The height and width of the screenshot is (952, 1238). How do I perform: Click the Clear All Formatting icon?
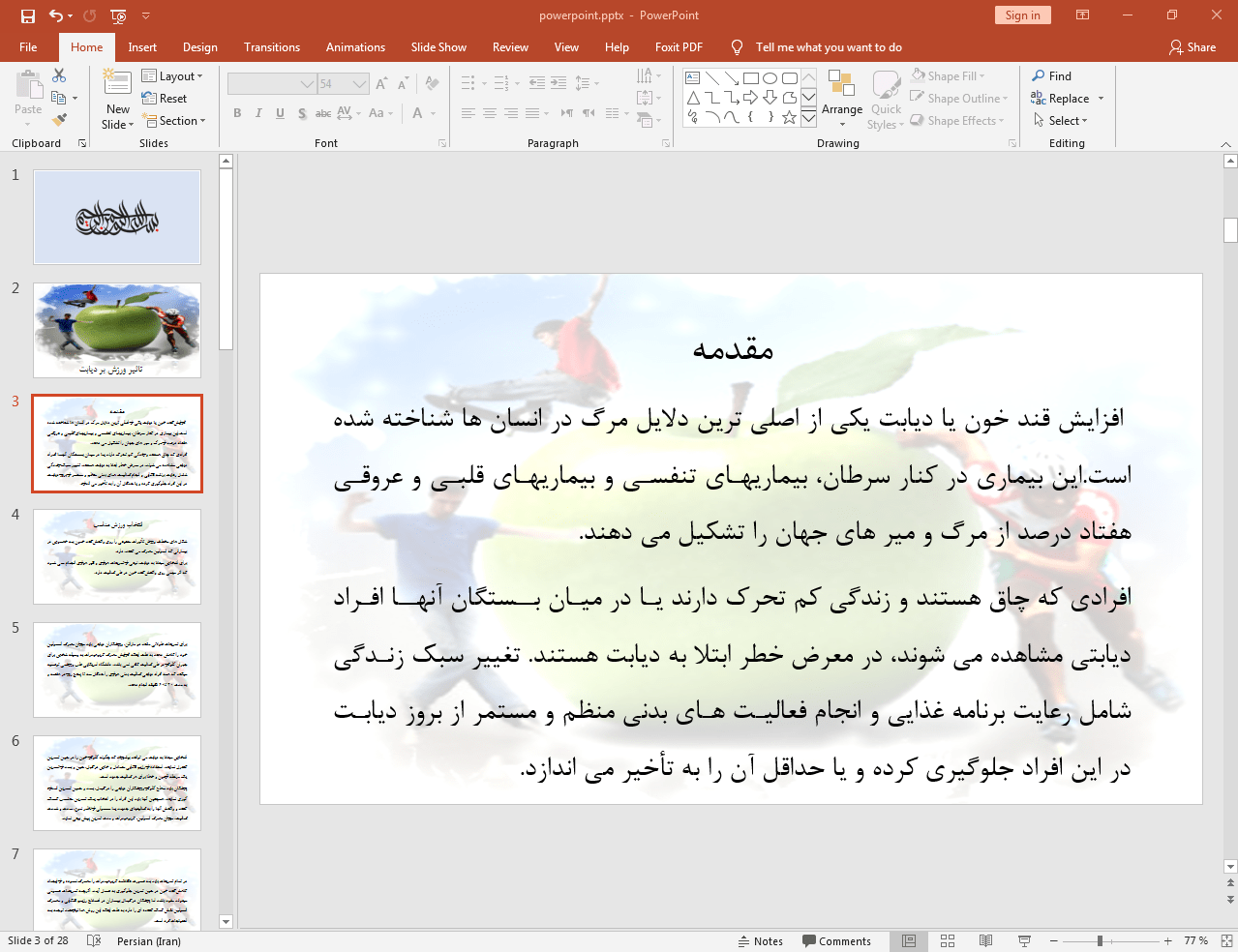(432, 84)
